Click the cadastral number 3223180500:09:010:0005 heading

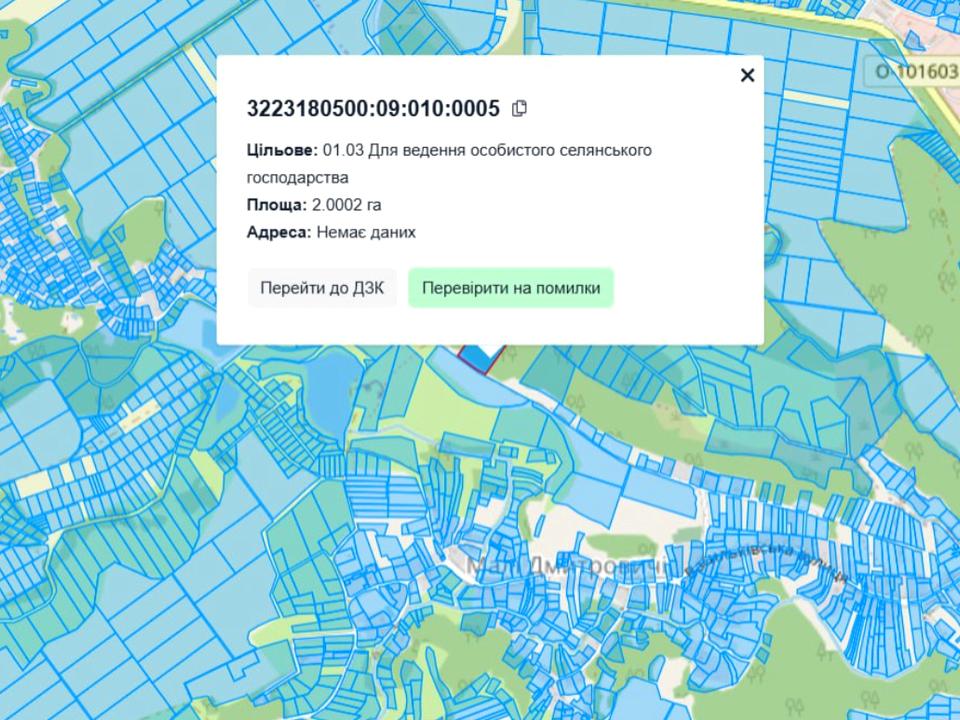(373, 108)
